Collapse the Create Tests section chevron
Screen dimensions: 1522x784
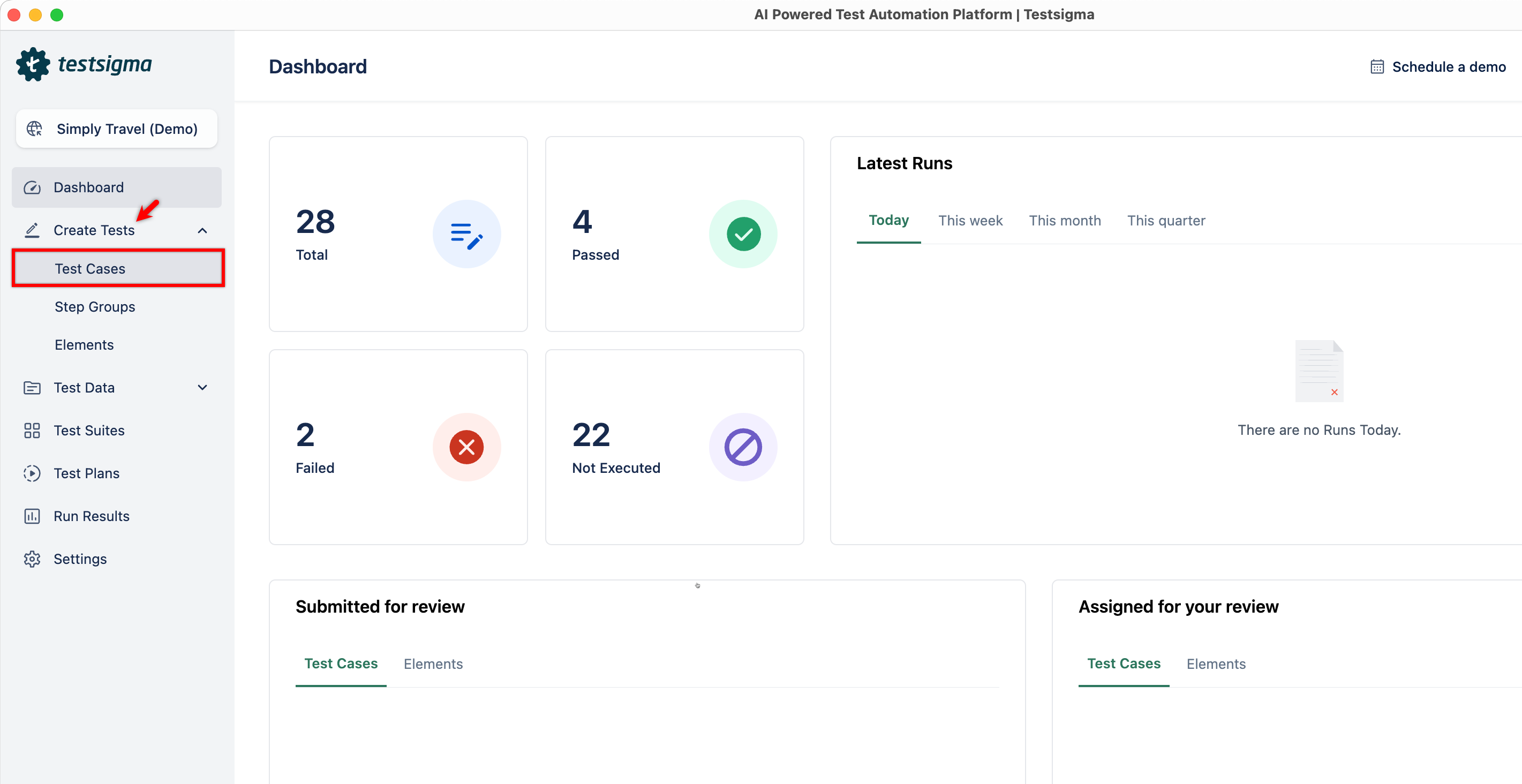tap(202, 230)
